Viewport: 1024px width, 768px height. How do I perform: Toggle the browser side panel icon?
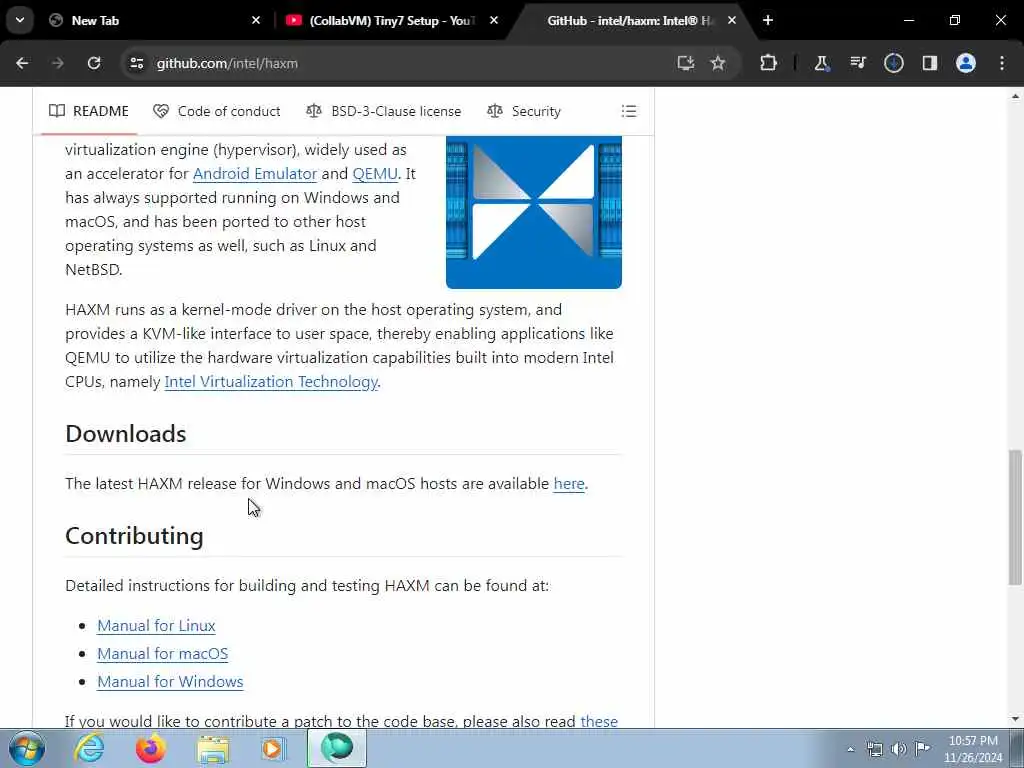click(929, 63)
